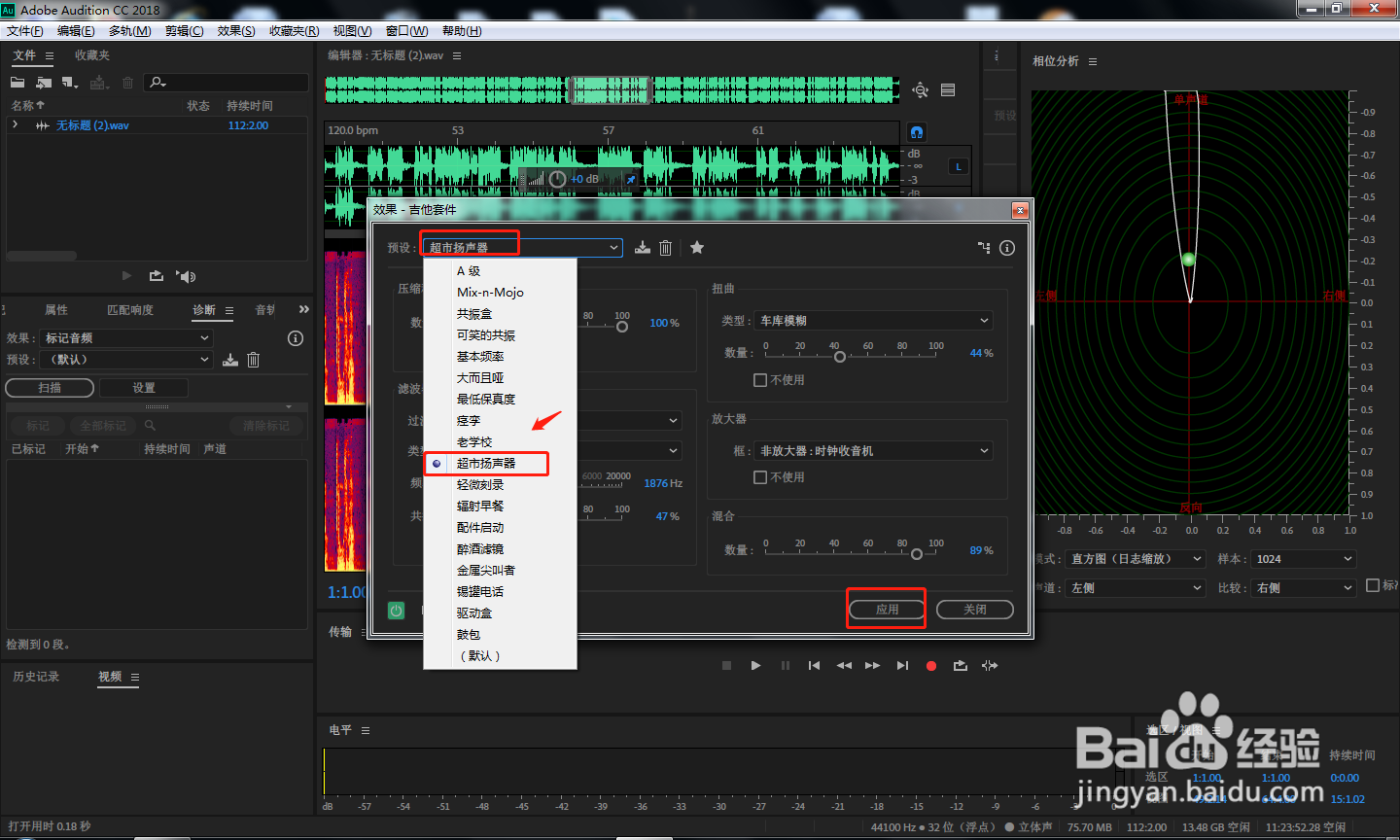
Task: Open info icon in guitar suite dialog
Action: click(1007, 248)
